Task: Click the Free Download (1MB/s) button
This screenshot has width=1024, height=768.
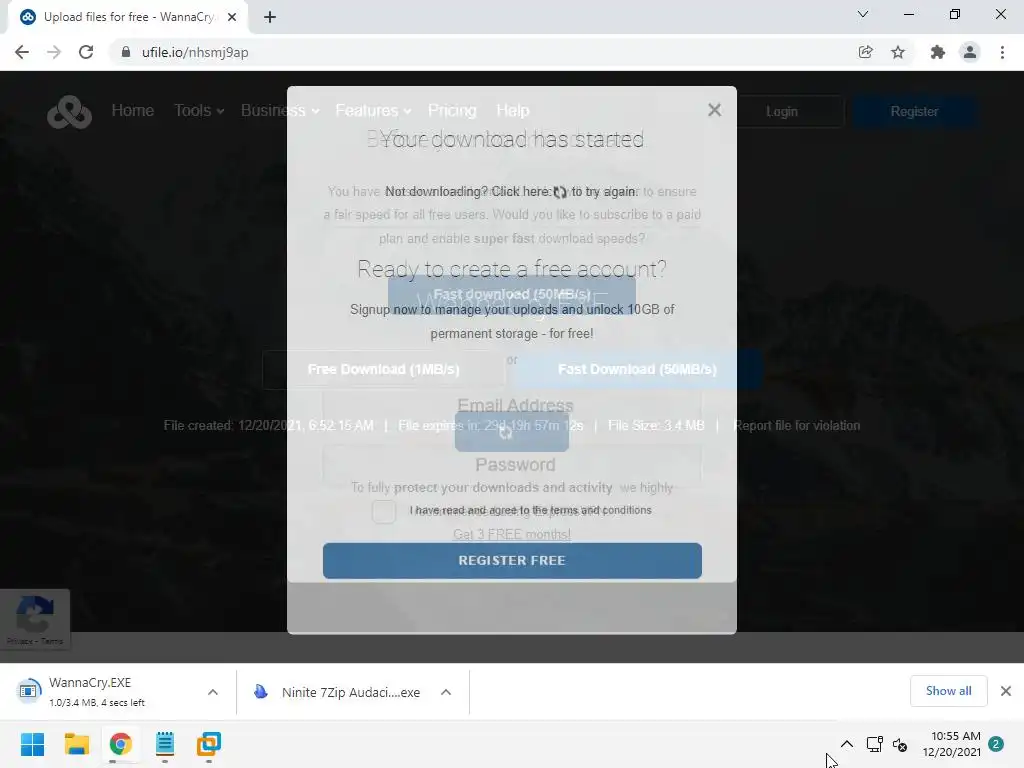Action: pyautogui.click(x=384, y=370)
